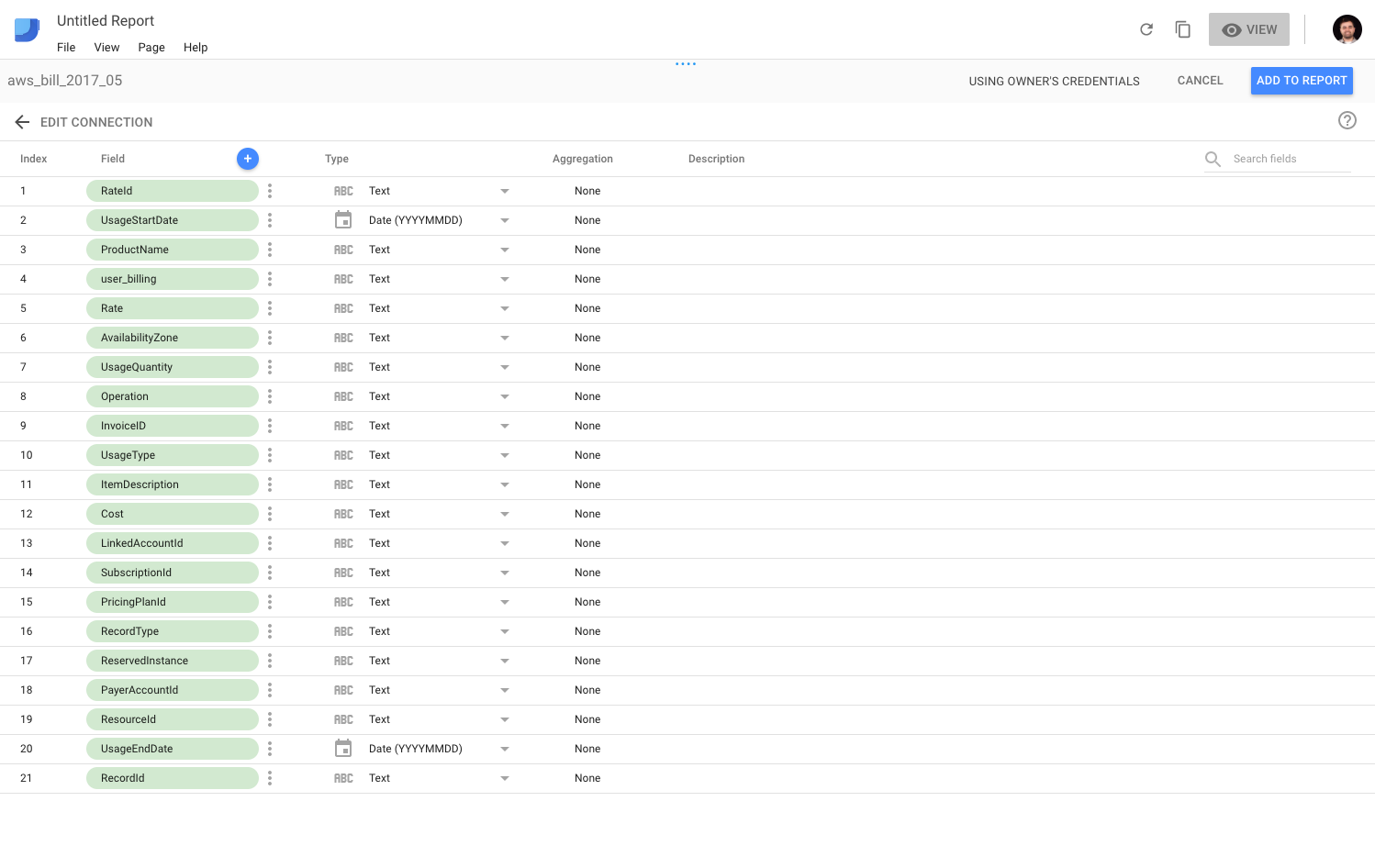Click Using Owner's Credentials
1375x868 pixels.
[1055, 82]
